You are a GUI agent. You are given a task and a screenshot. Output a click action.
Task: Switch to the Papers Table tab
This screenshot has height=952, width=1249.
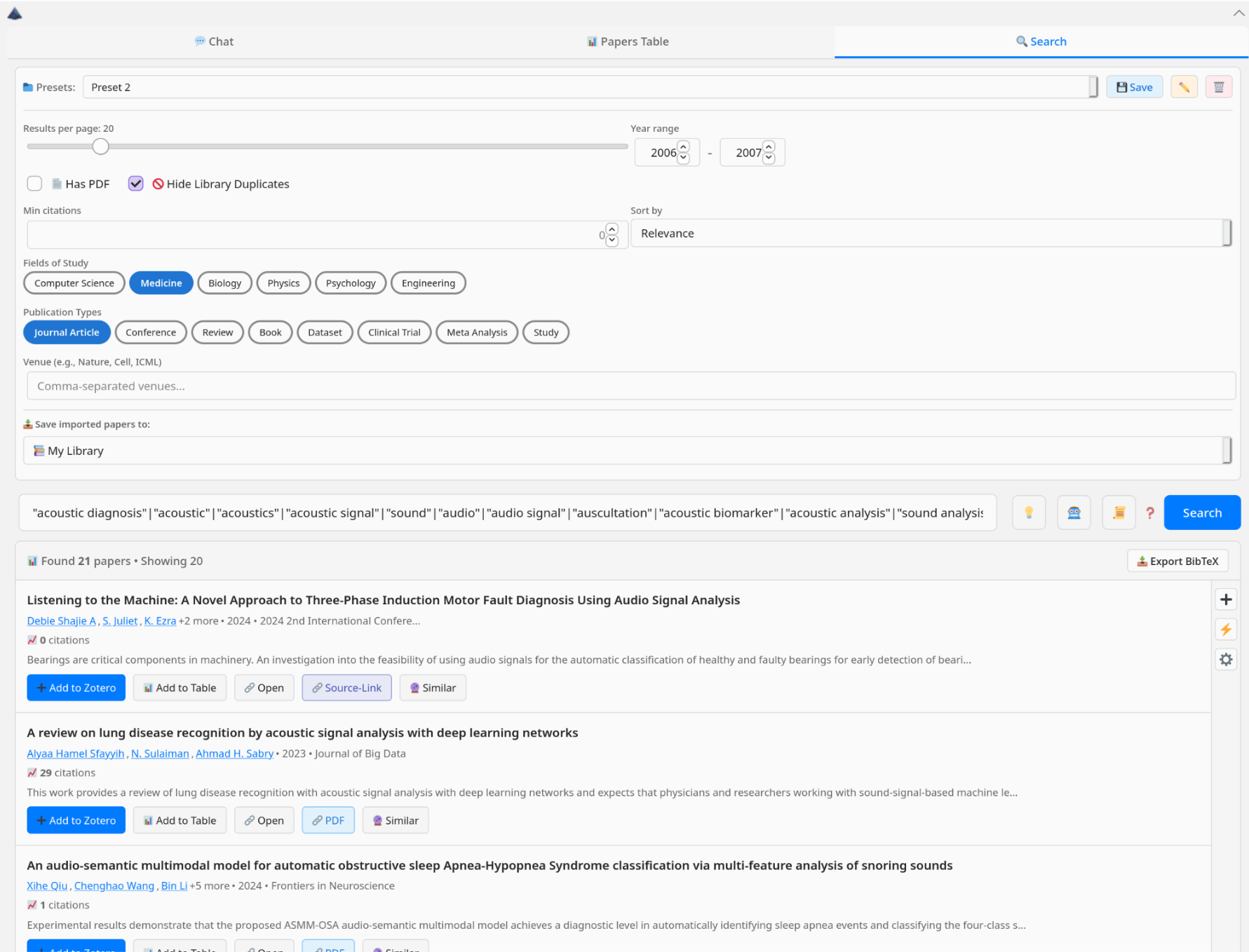[x=628, y=41]
